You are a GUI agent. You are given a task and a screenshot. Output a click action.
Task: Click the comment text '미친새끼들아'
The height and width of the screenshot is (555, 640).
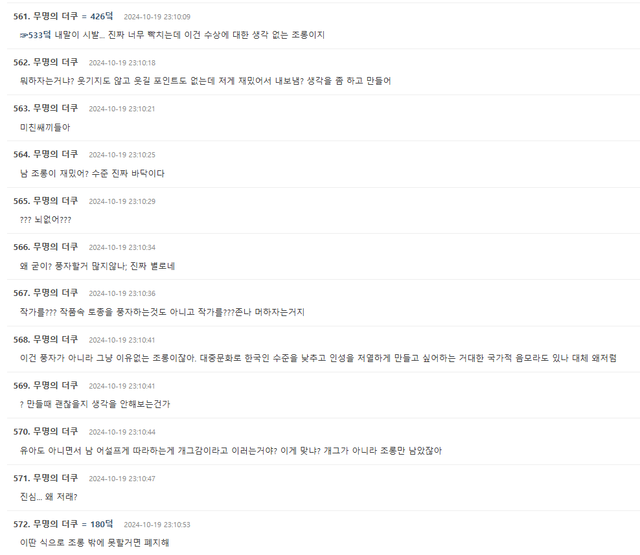[45, 128]
